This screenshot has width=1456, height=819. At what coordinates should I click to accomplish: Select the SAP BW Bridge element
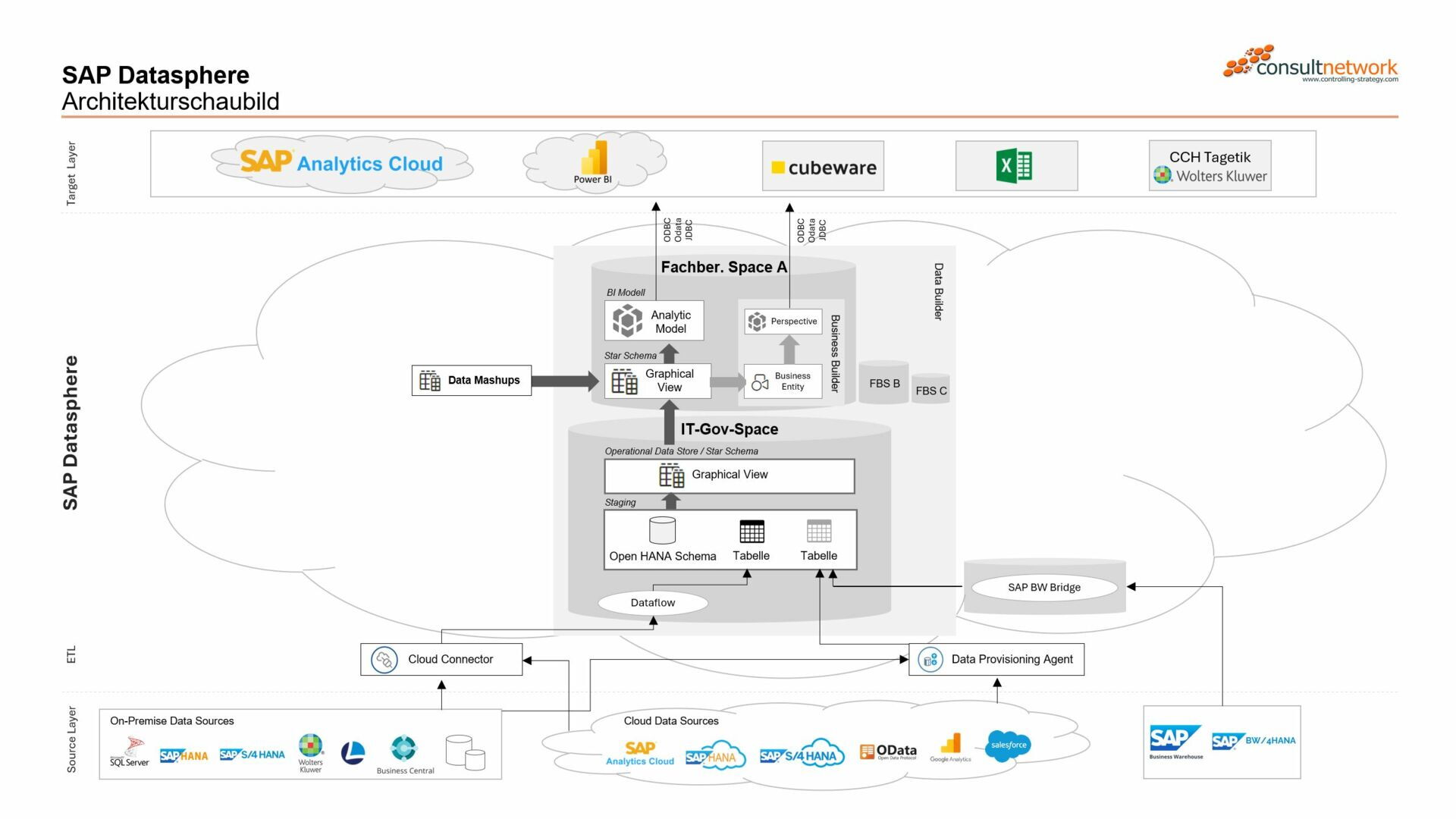1044,586
